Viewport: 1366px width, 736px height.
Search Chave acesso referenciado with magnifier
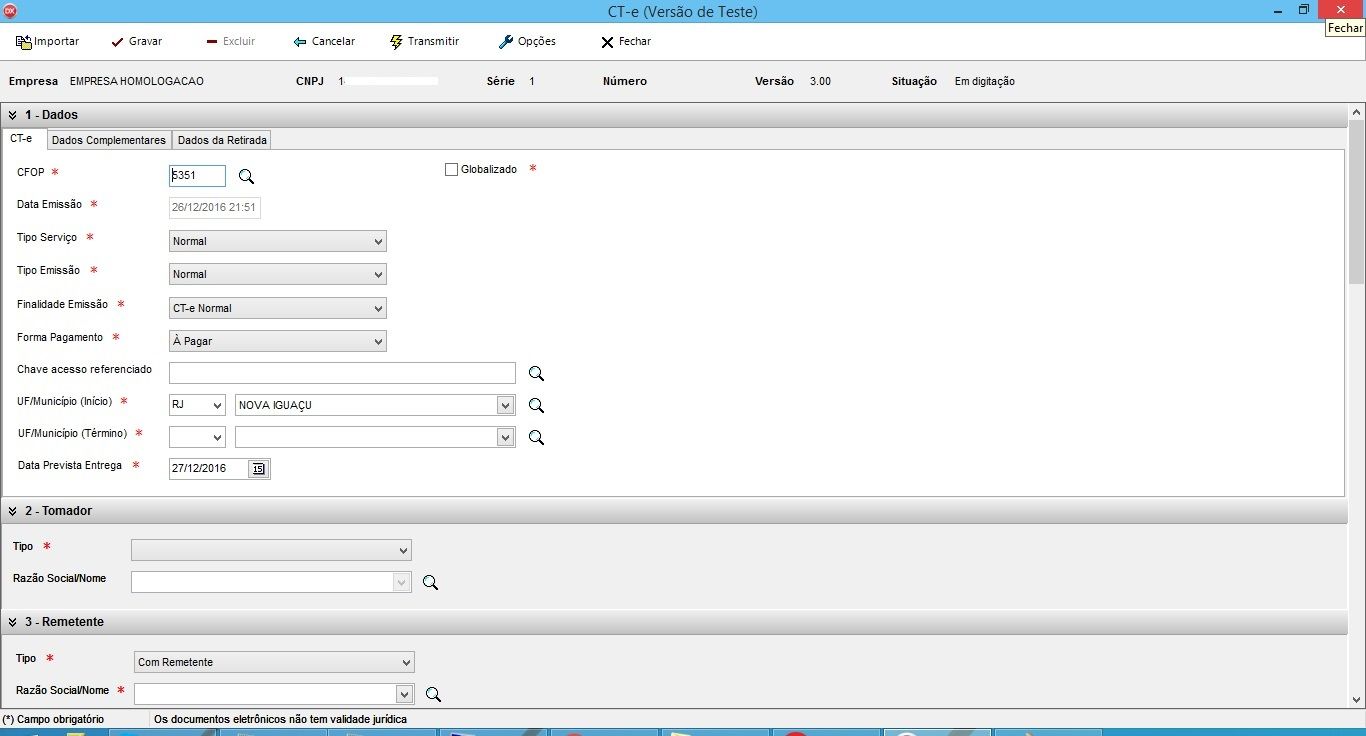[x=536, y=373]
